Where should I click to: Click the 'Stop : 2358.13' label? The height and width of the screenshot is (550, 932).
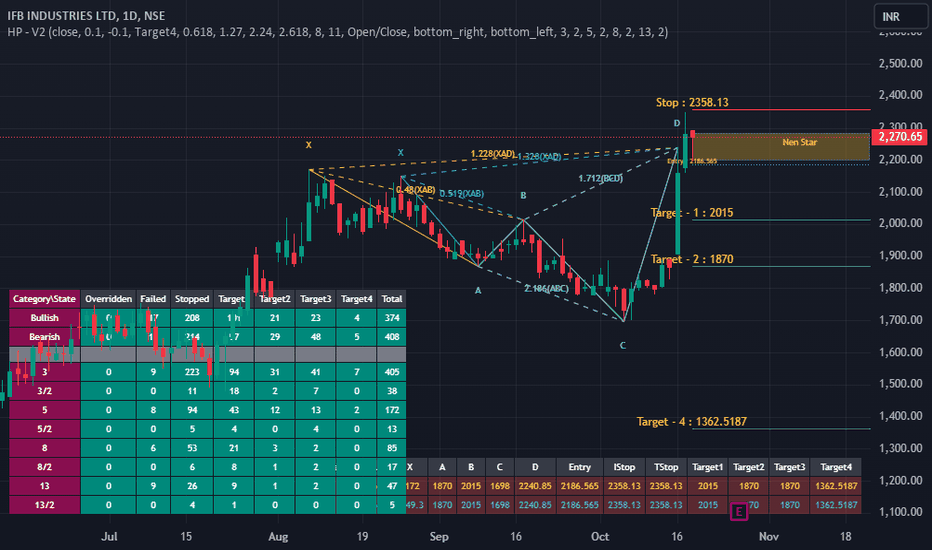tap(692, 102)
